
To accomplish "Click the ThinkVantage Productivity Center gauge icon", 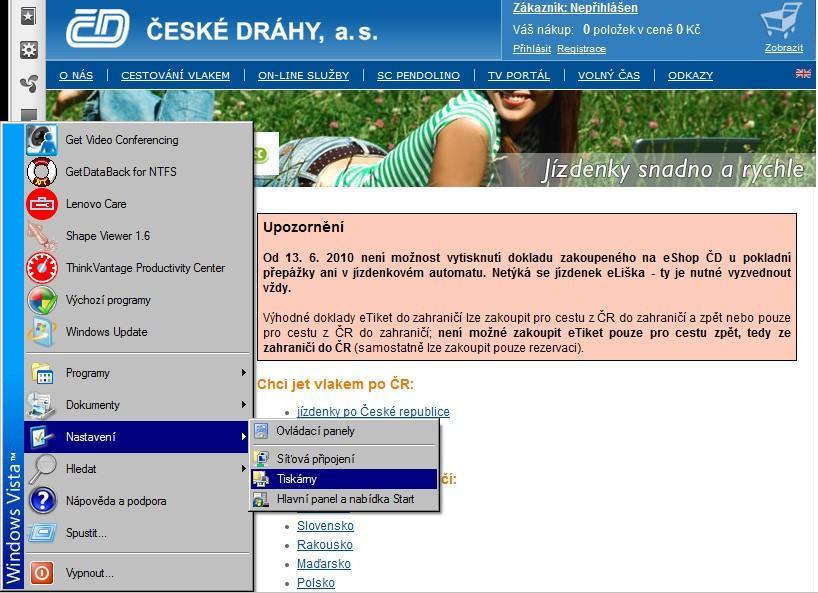I will pos(42,268).
